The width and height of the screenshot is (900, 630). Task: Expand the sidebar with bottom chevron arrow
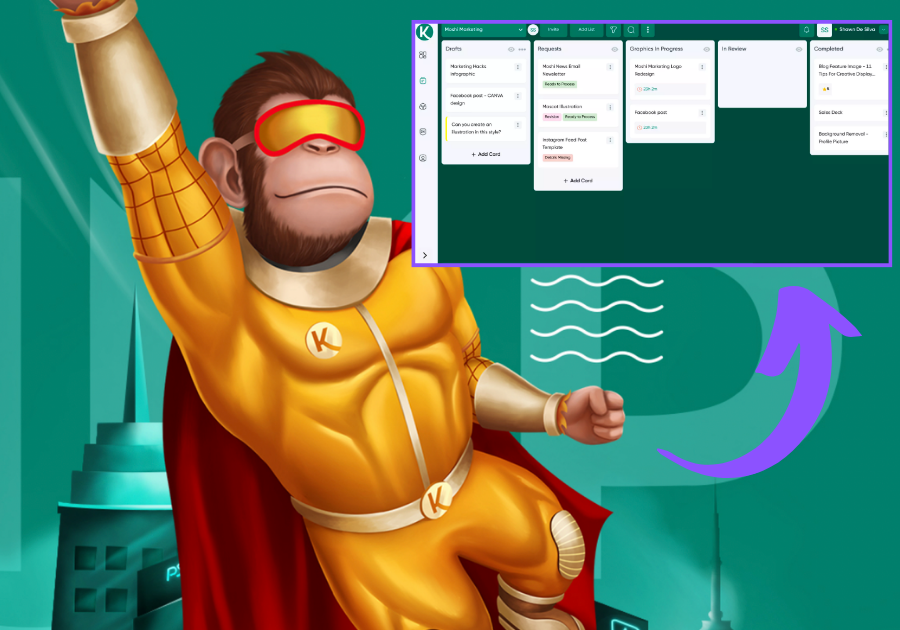click(424, 256)
